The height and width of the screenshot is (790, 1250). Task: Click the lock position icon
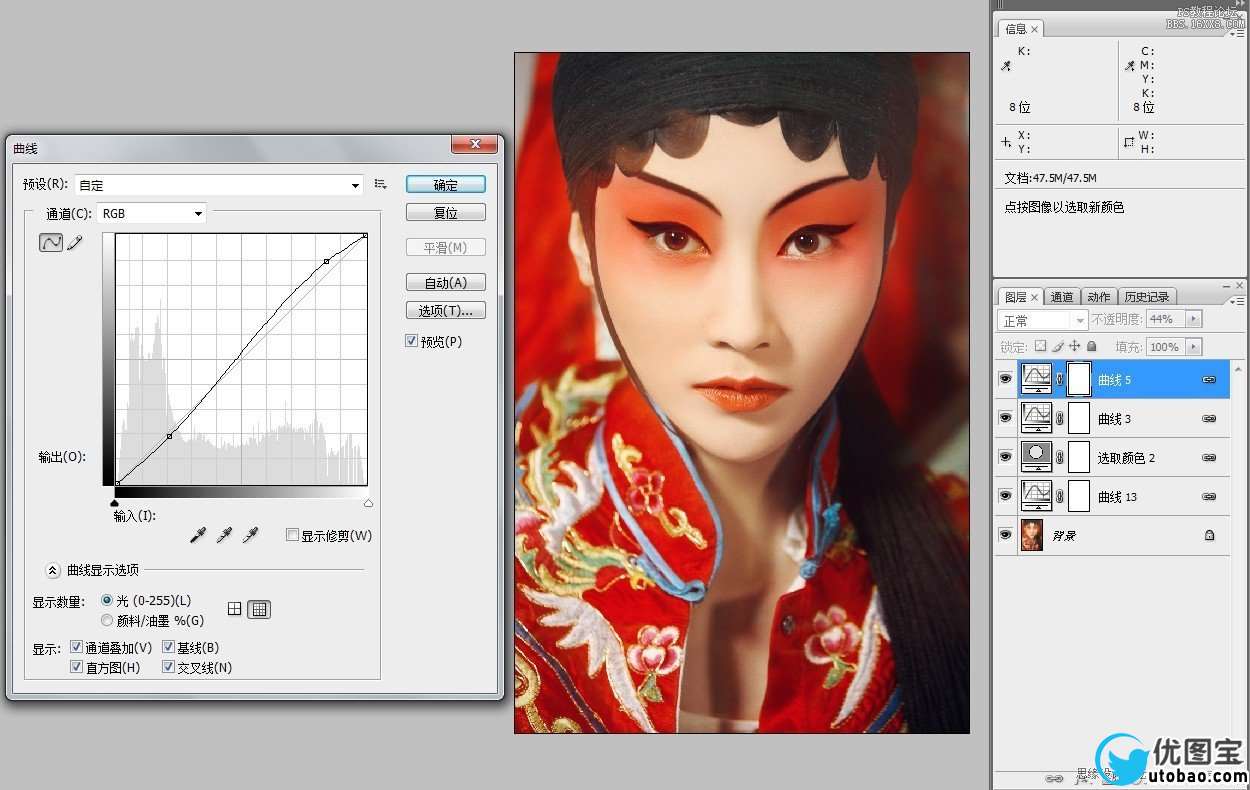[1075, 346]
